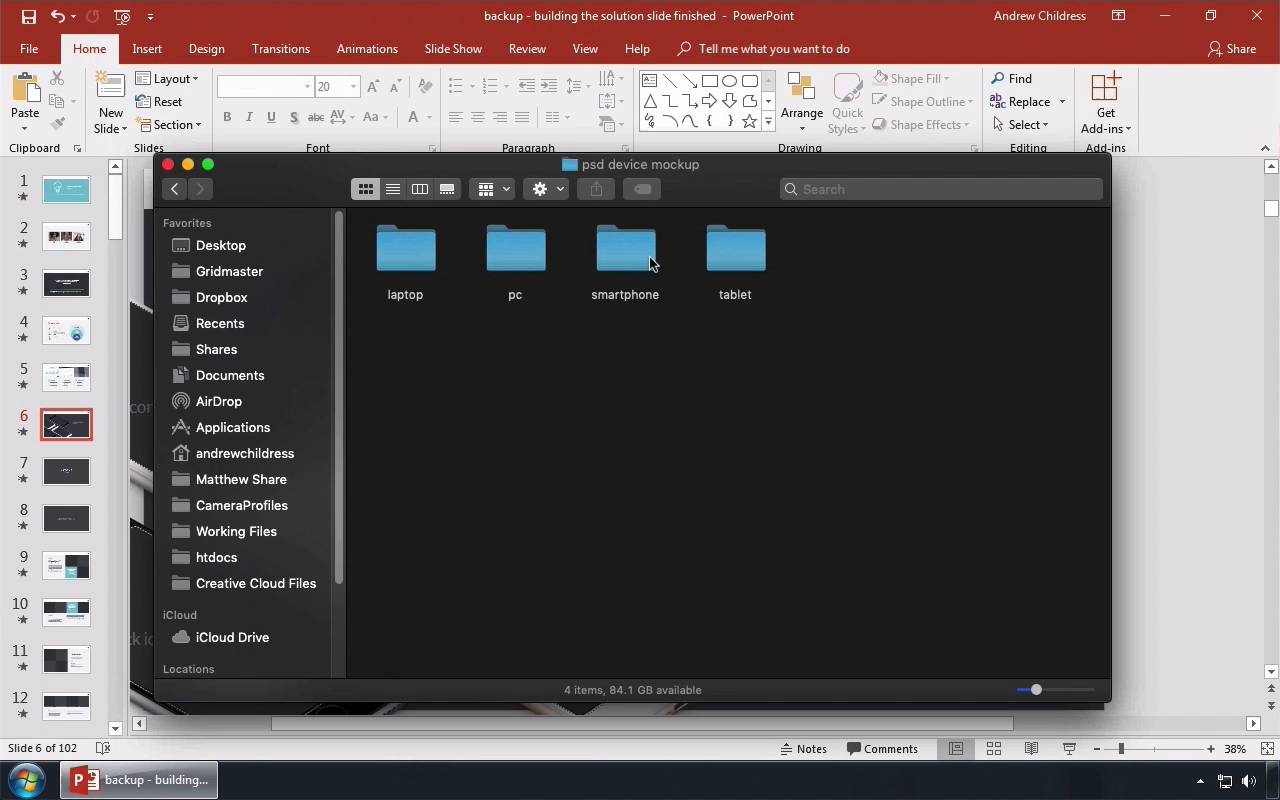Click the Save icon in PowerPoint title bar

[x=28, y=16]
